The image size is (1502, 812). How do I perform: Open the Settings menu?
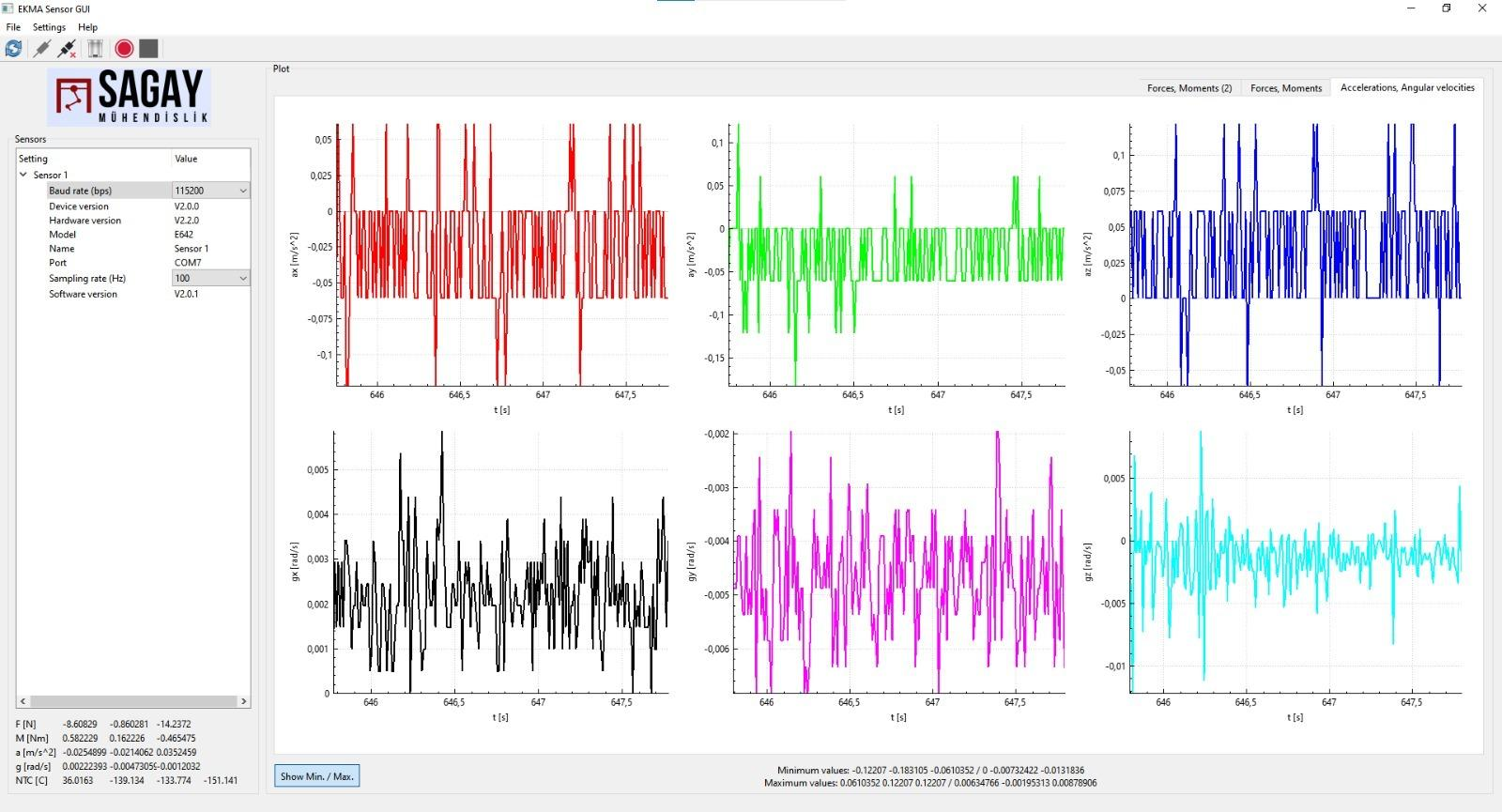[49, 27]
